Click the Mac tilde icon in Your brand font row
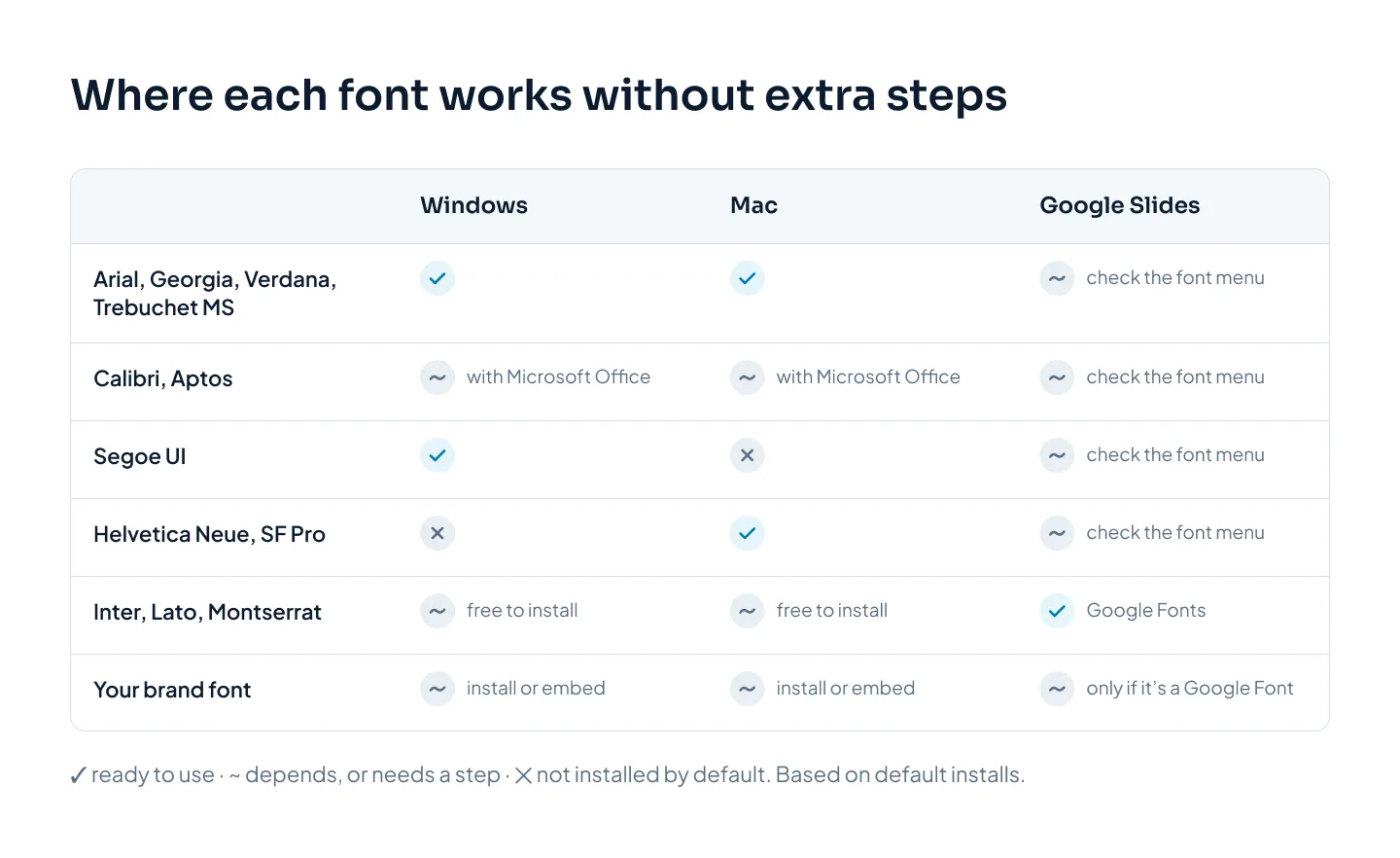Screen dimensions: 1400x858 tap(747, 689)
